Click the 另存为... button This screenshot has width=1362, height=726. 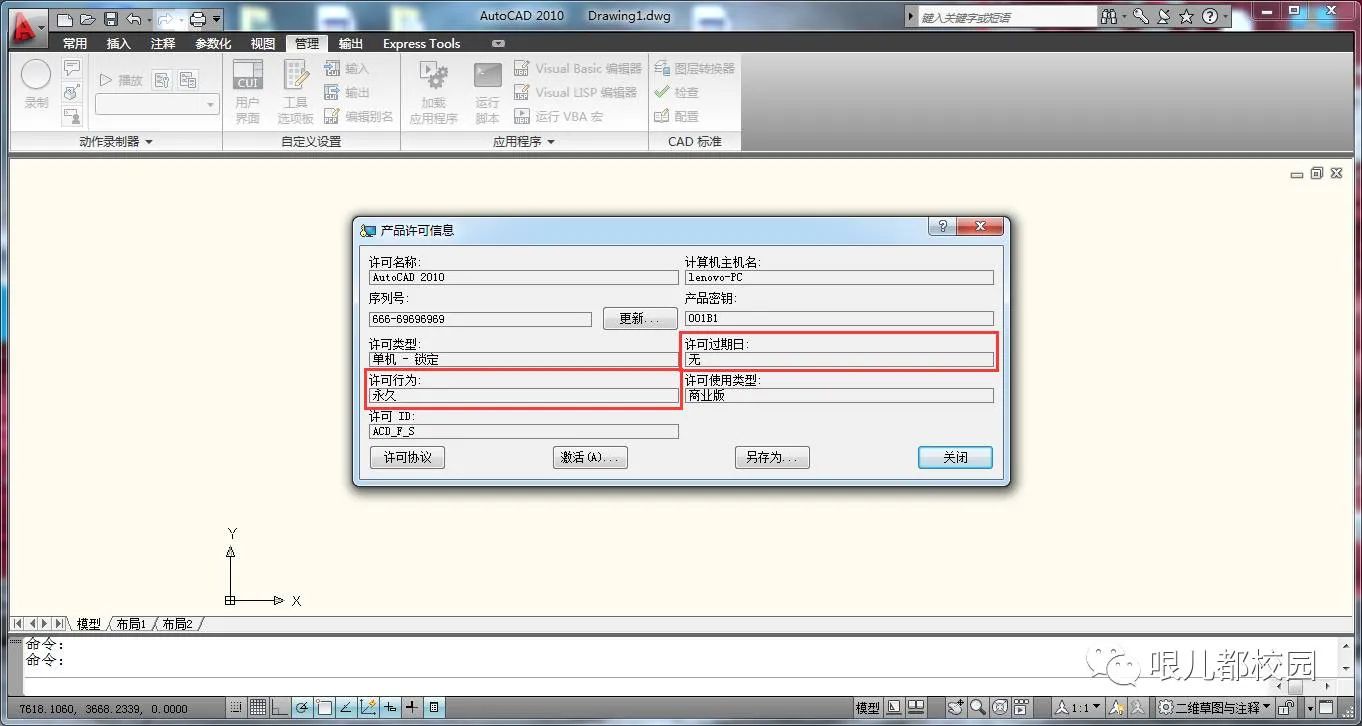point(772,457)
